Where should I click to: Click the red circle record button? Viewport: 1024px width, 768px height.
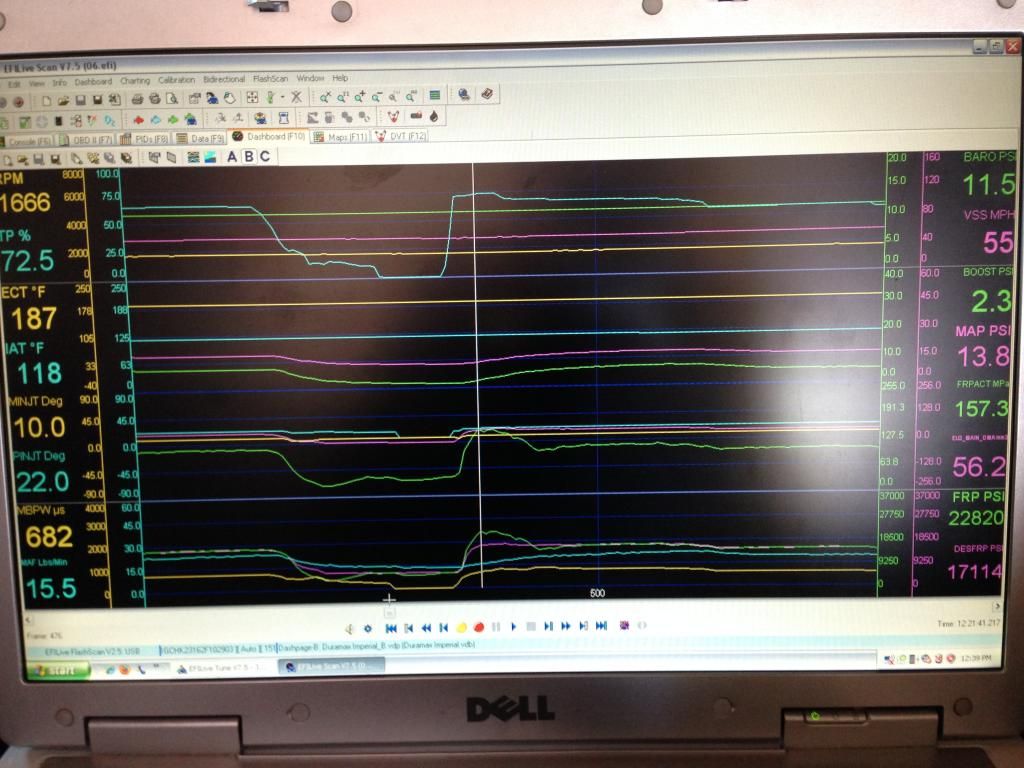coord(479,627)
